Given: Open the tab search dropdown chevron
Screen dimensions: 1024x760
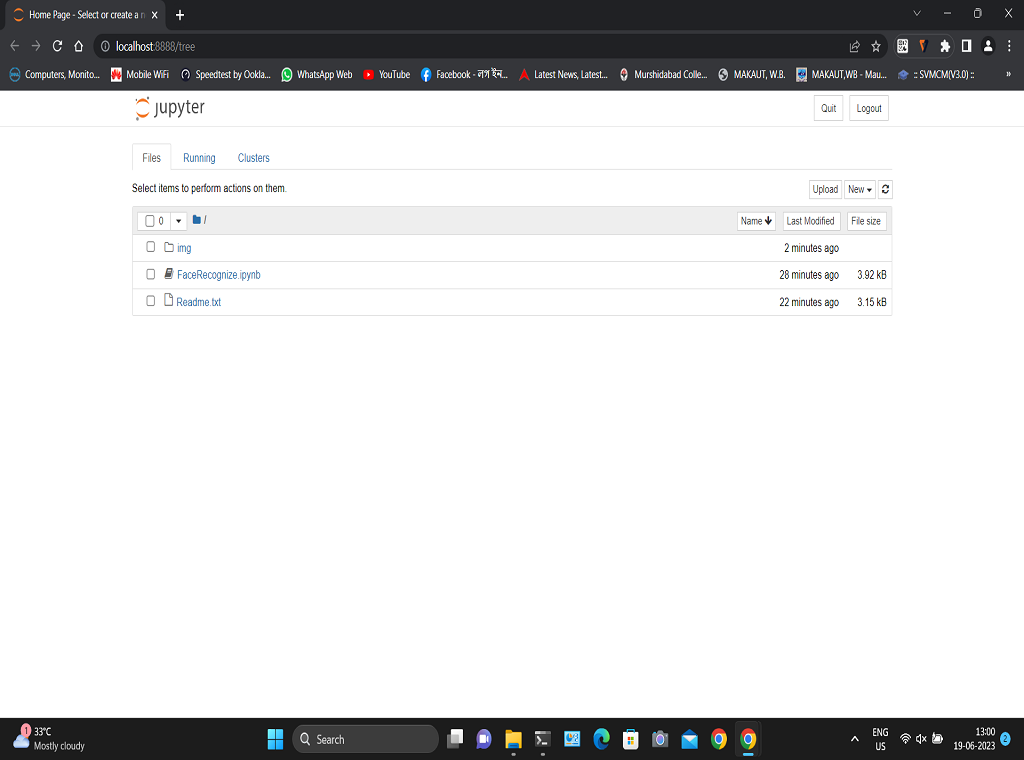Looking at the screenshot, I should click(917, 13).
